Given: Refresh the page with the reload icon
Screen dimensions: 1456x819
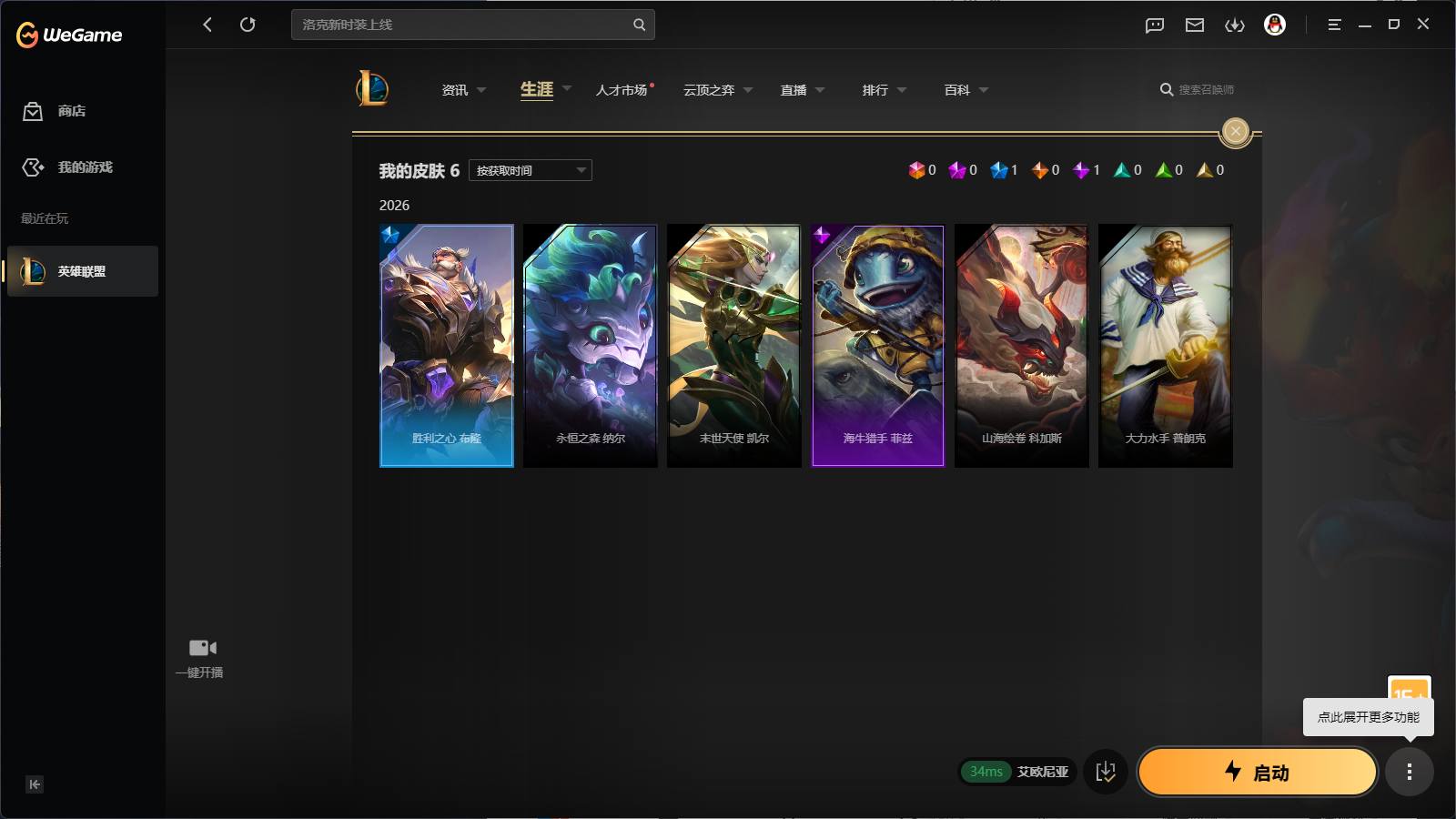Looking at the screenshot, I should click(248, 25).
